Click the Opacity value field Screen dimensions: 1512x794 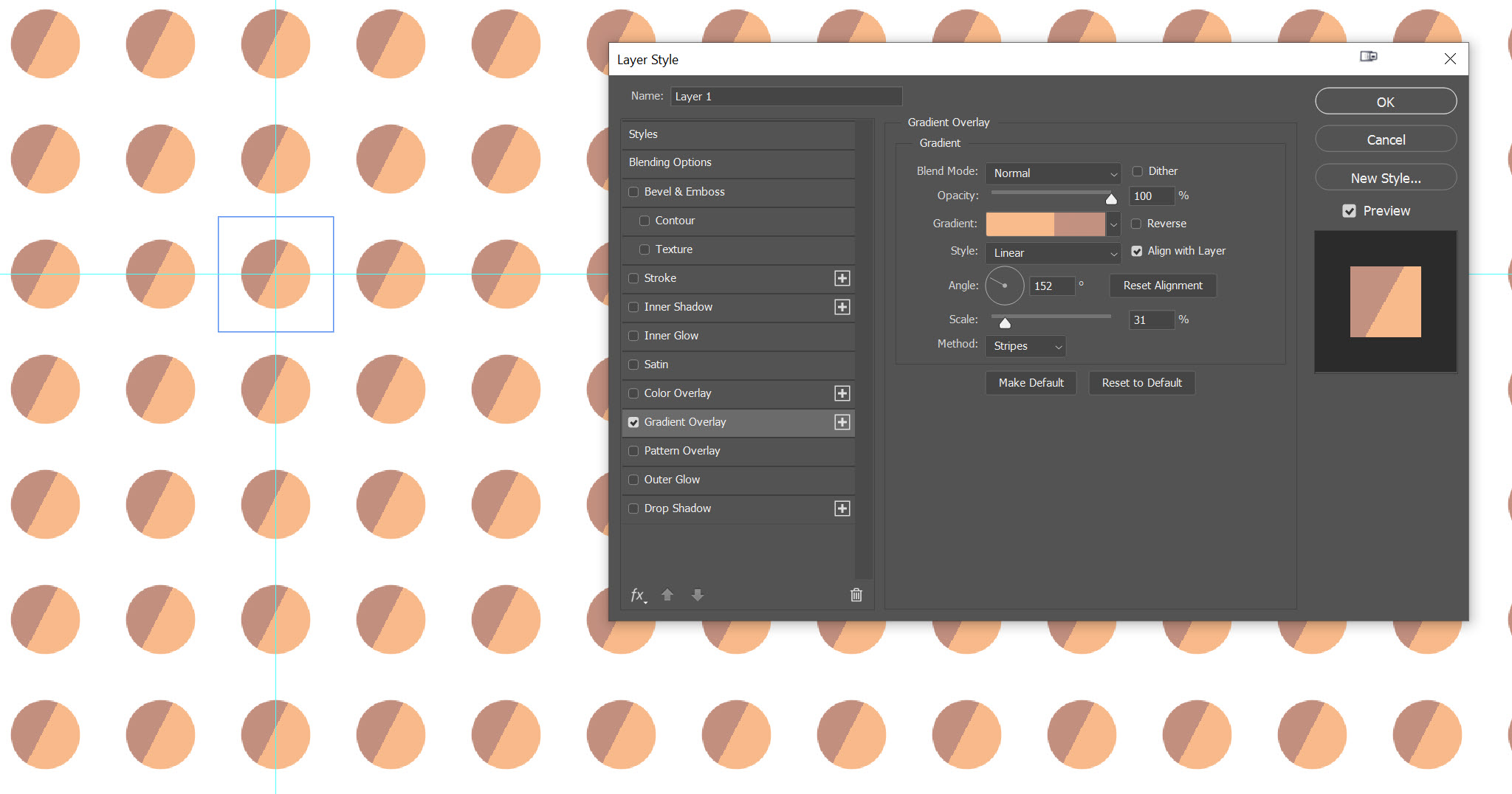[x=1152, y=196]
